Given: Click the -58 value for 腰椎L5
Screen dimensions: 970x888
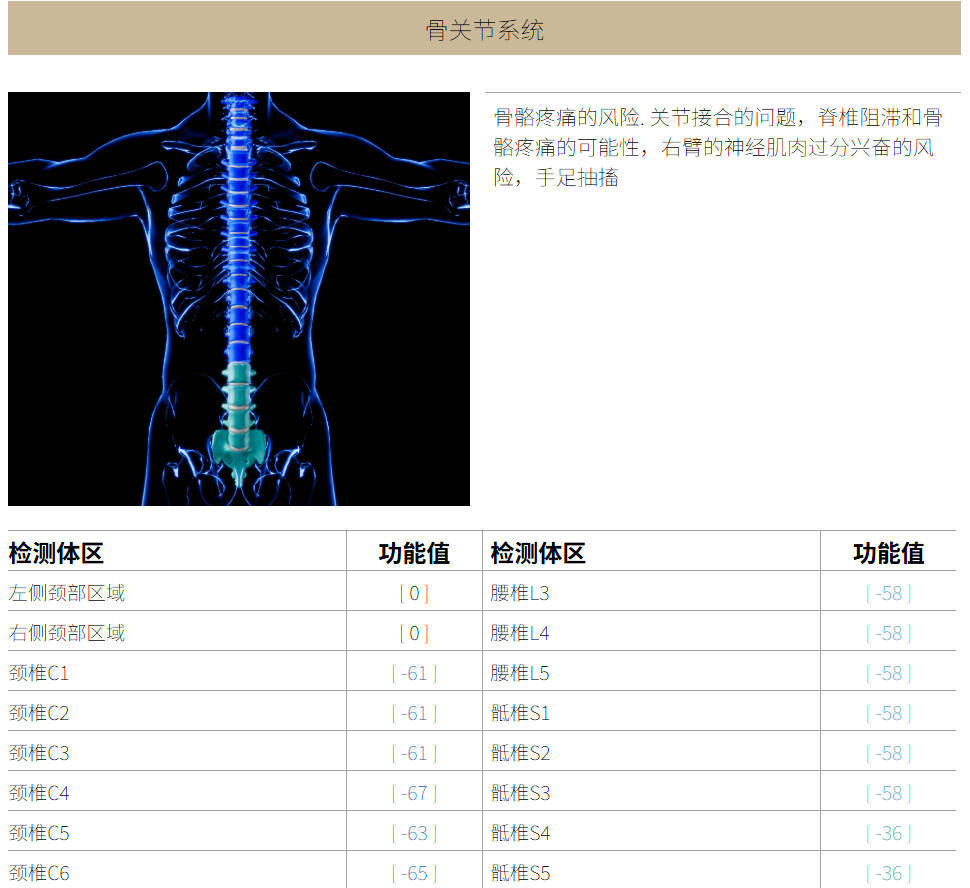Looking at the screenshot, I should tap(888, 673).
